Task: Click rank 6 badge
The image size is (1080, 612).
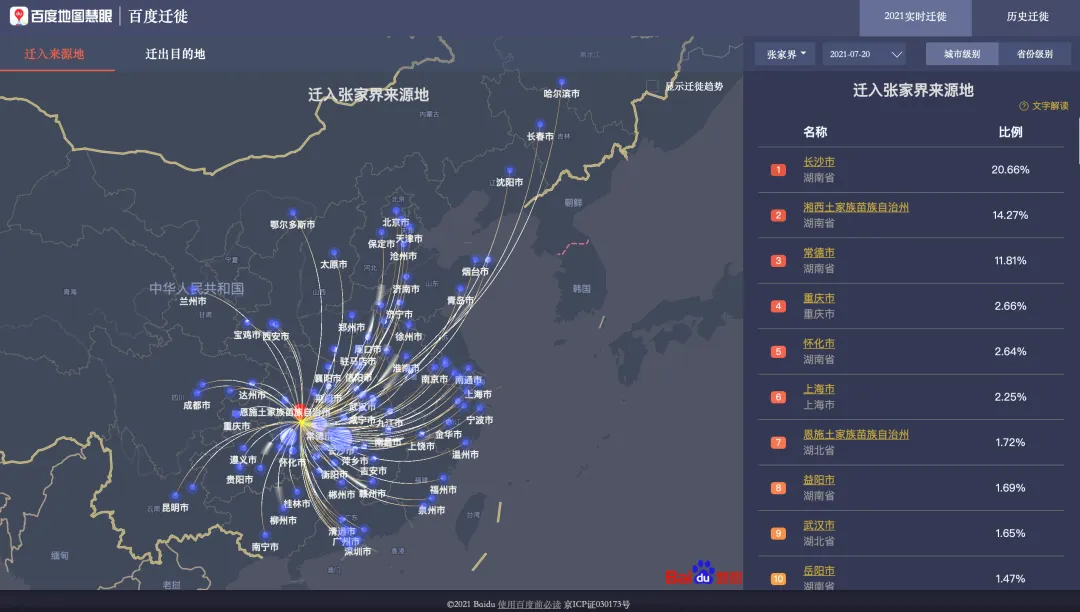Action: click(x=778, y=397)
